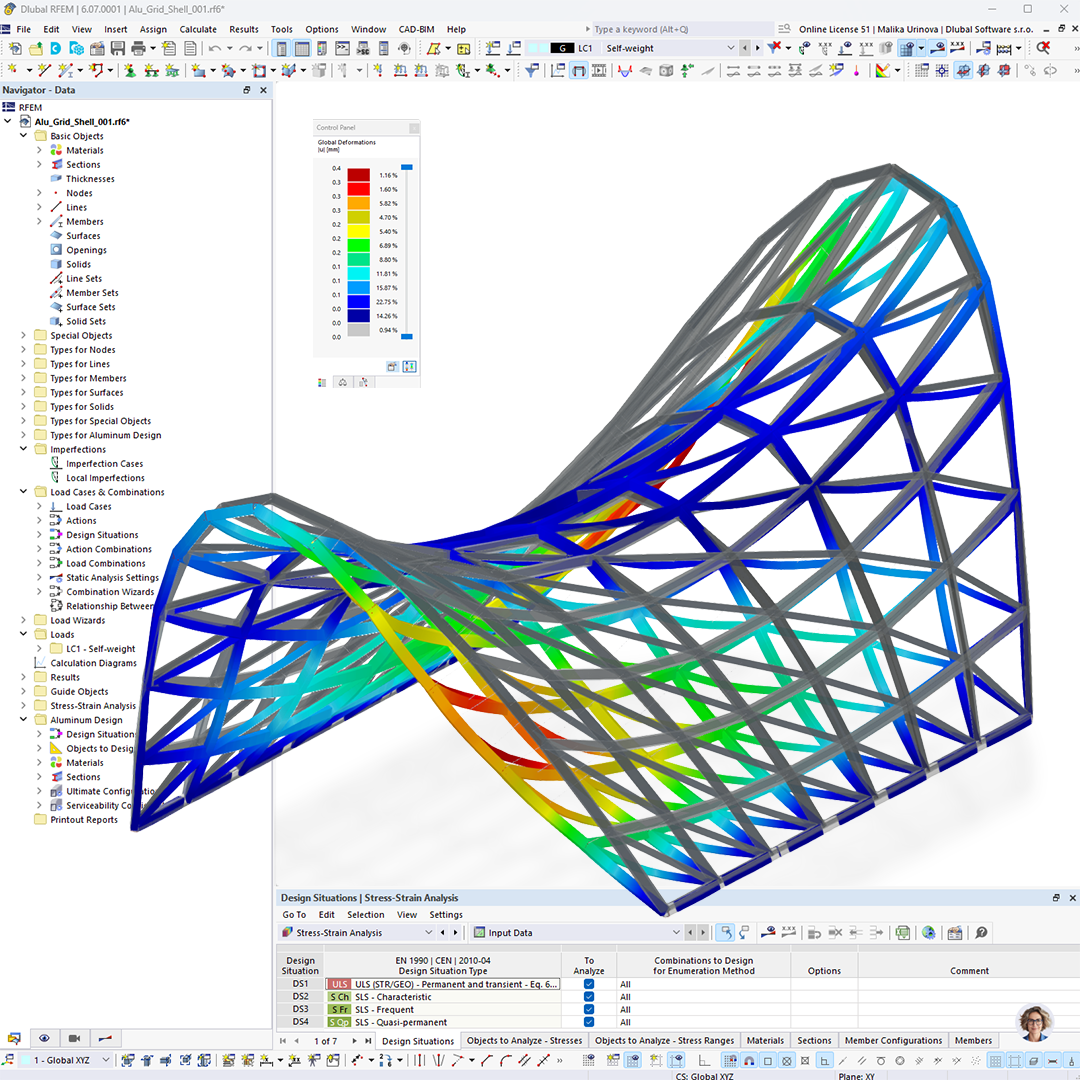Image resolution: width=1080 pixels, height=1080 pixels.
Task: Click the magnet snap icon in status bar
Action: pos(749,1061)
